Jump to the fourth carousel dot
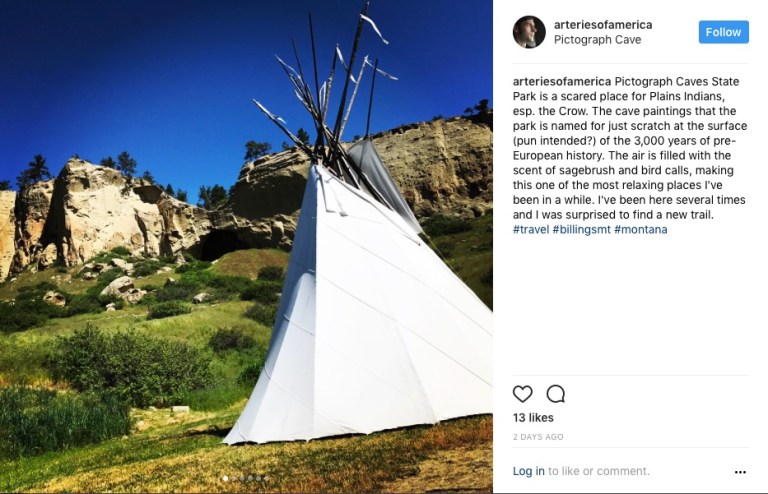The image size is (768, 494). pyautogui.click(x=250, y=478)
